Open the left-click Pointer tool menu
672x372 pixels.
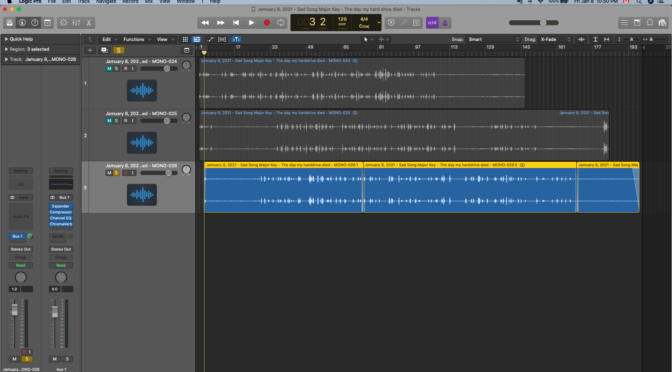click(x=368, y=39)
